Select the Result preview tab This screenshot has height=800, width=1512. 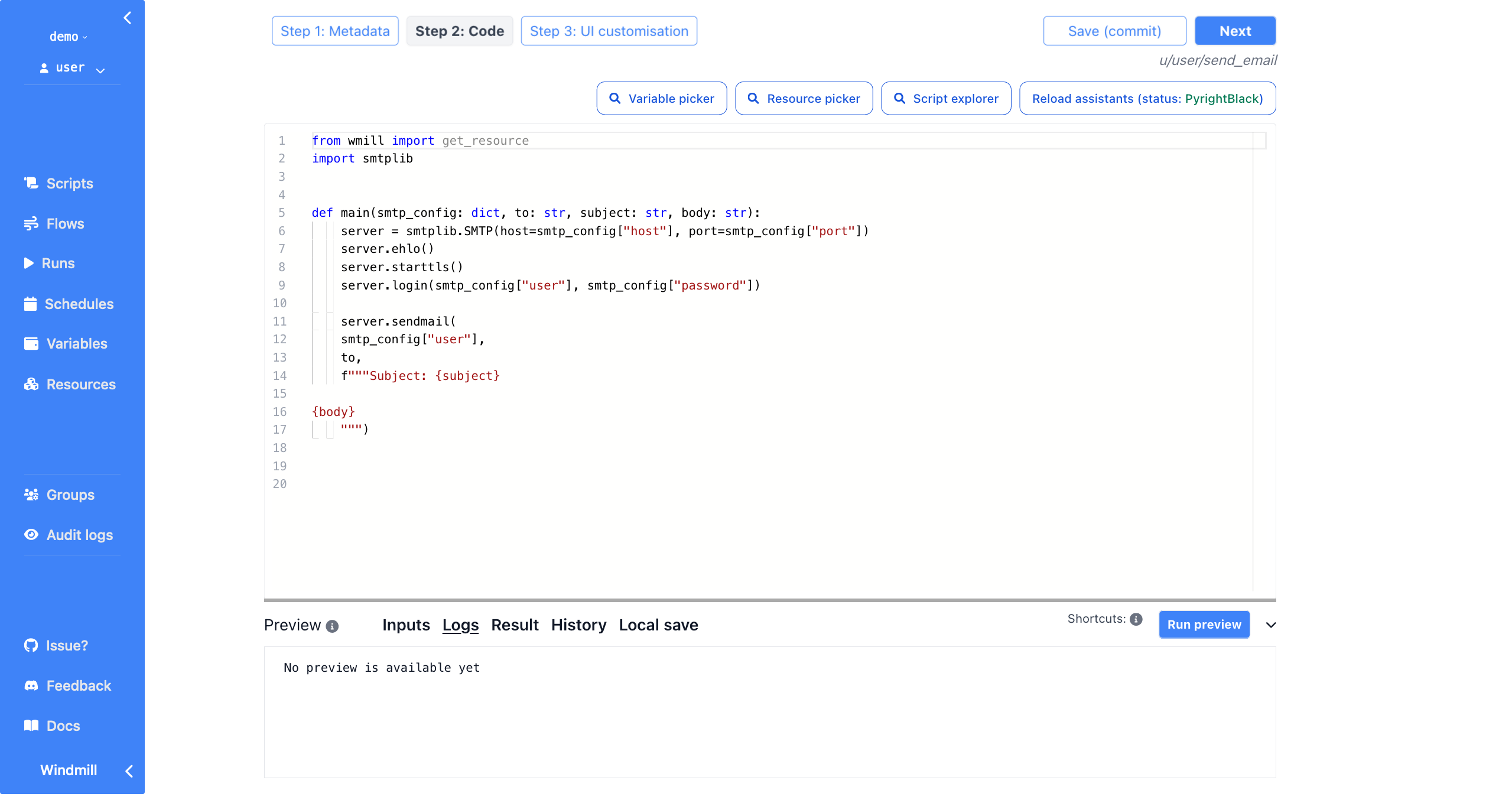[513, 625]
